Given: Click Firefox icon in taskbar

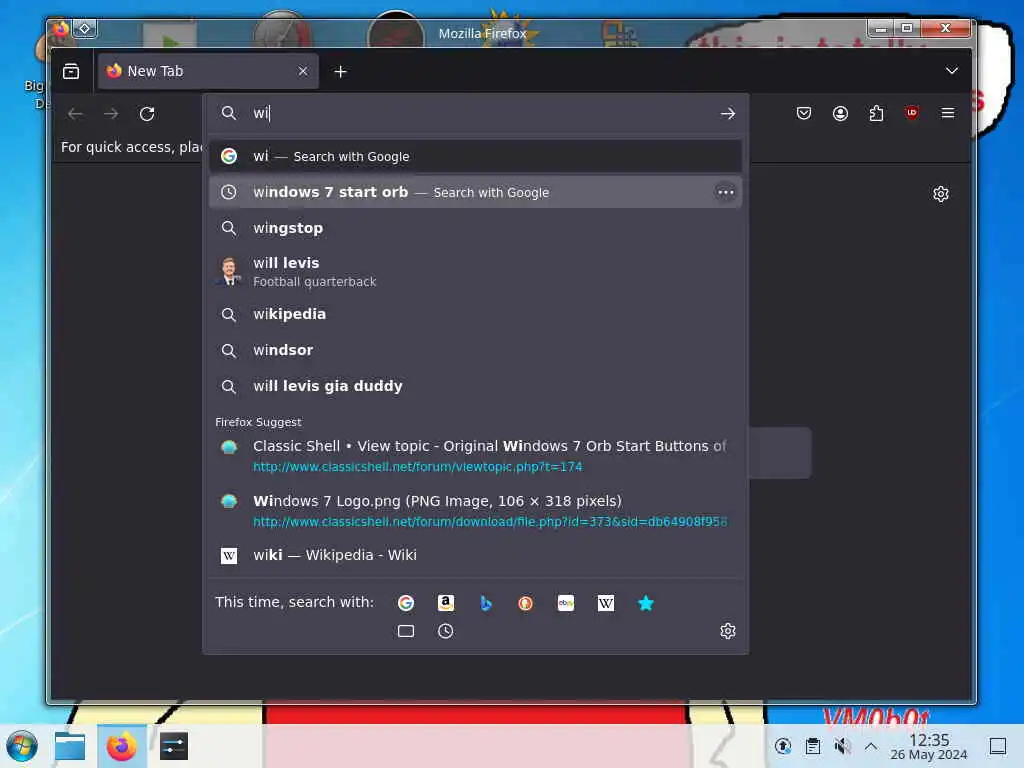Looking at the screenshot, I should (x=121, y=746).
